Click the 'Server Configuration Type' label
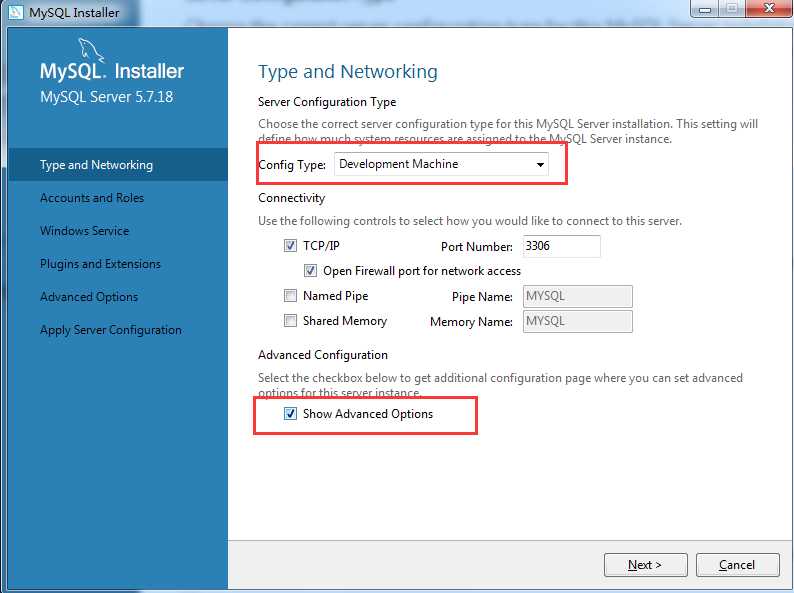Screen dimensions: 794x593 point(327,102)
